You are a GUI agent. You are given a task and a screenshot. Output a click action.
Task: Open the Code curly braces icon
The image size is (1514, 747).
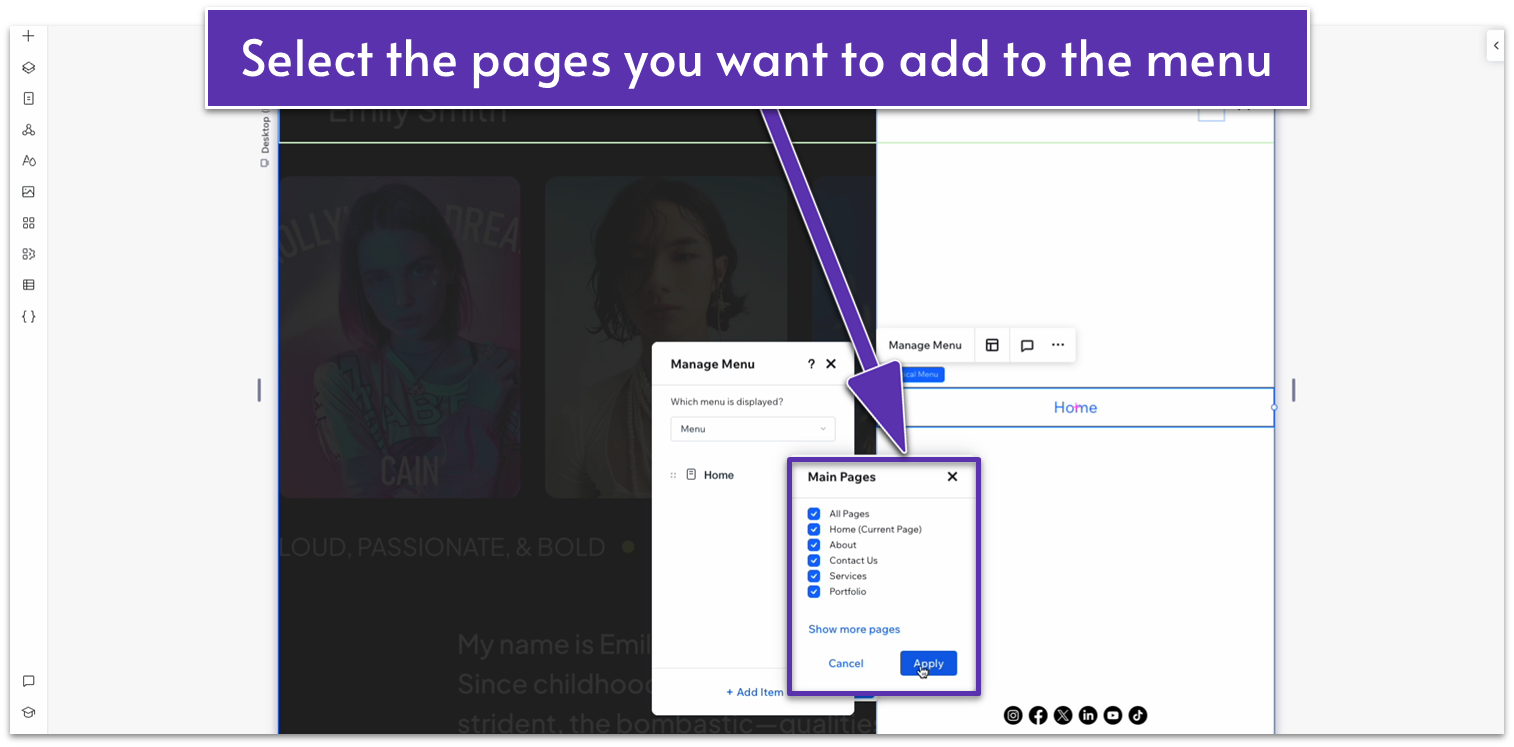click(28, 316)
